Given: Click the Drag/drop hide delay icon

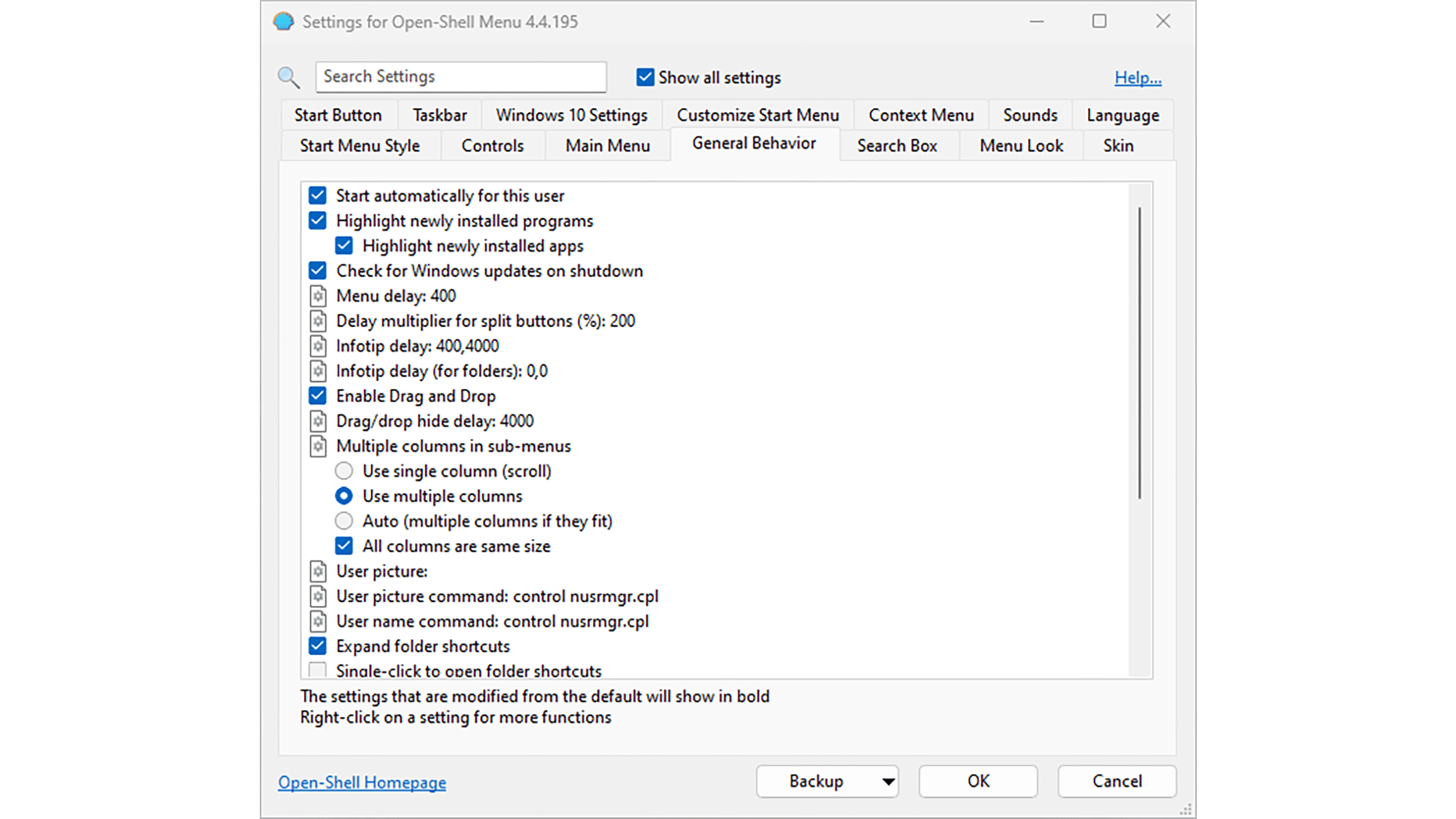Looking at the screenshot, I should pos(318,421).
